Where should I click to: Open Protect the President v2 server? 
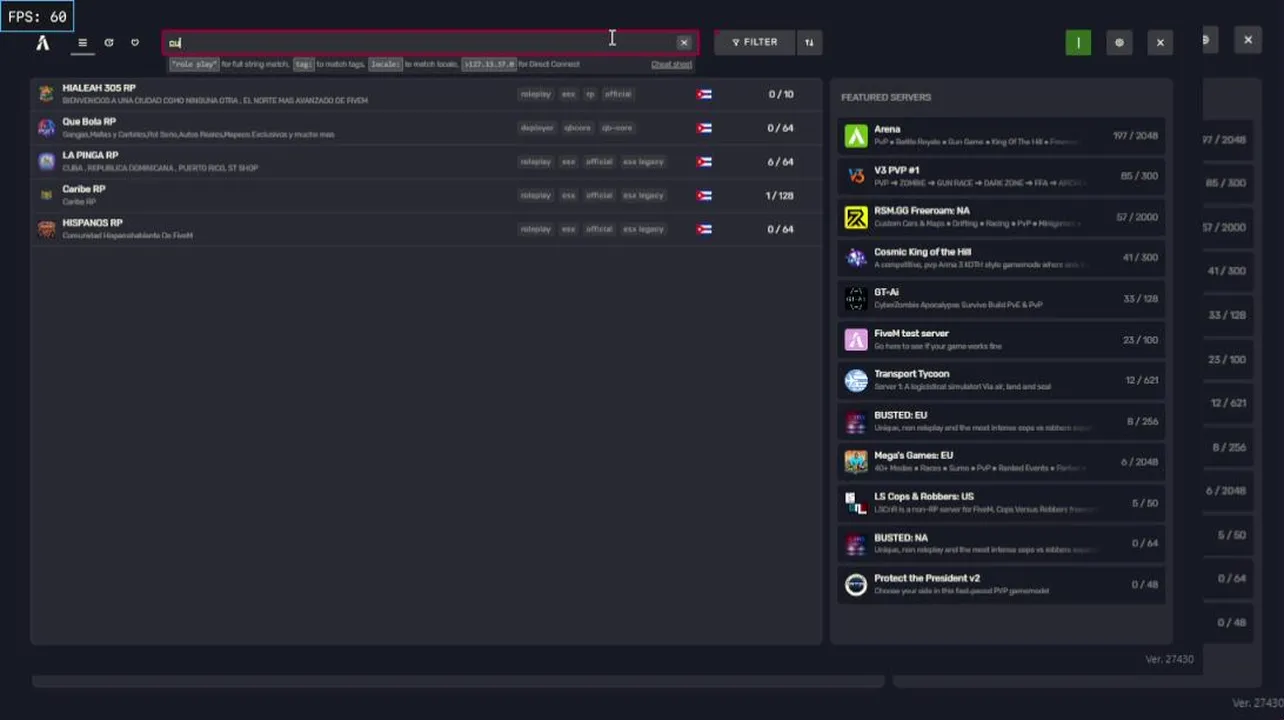point(1001,584)
